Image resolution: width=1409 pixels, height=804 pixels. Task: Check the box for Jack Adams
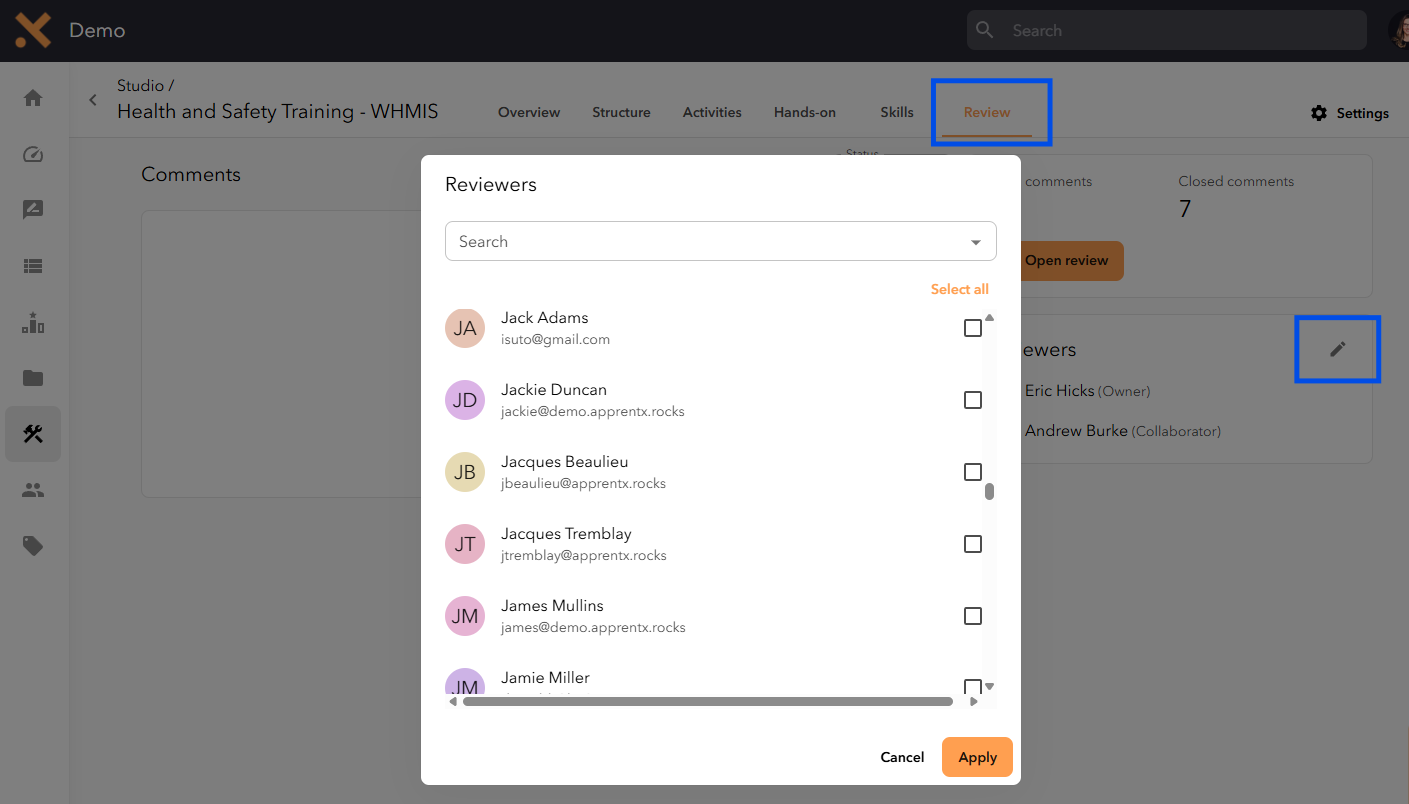click(x=973, y=328)
